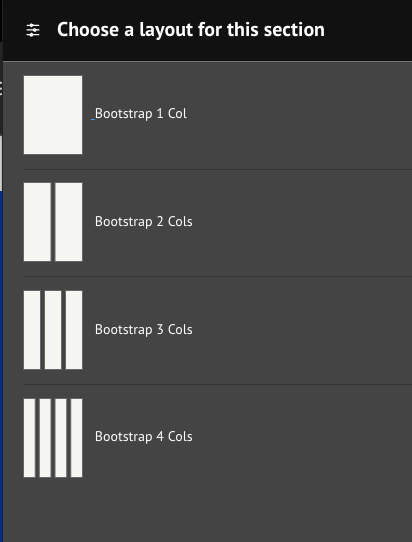
Task: Select the Bootstrap 3 Cols text
Action: [x=143, y=329]
